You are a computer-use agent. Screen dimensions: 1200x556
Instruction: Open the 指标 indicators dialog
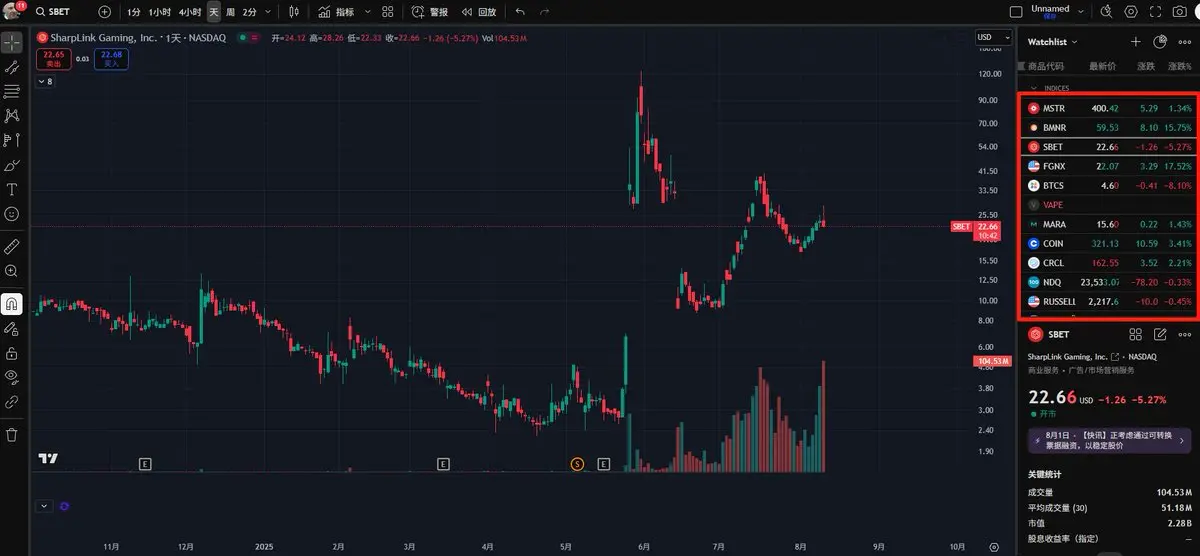[x=336, y=12]
